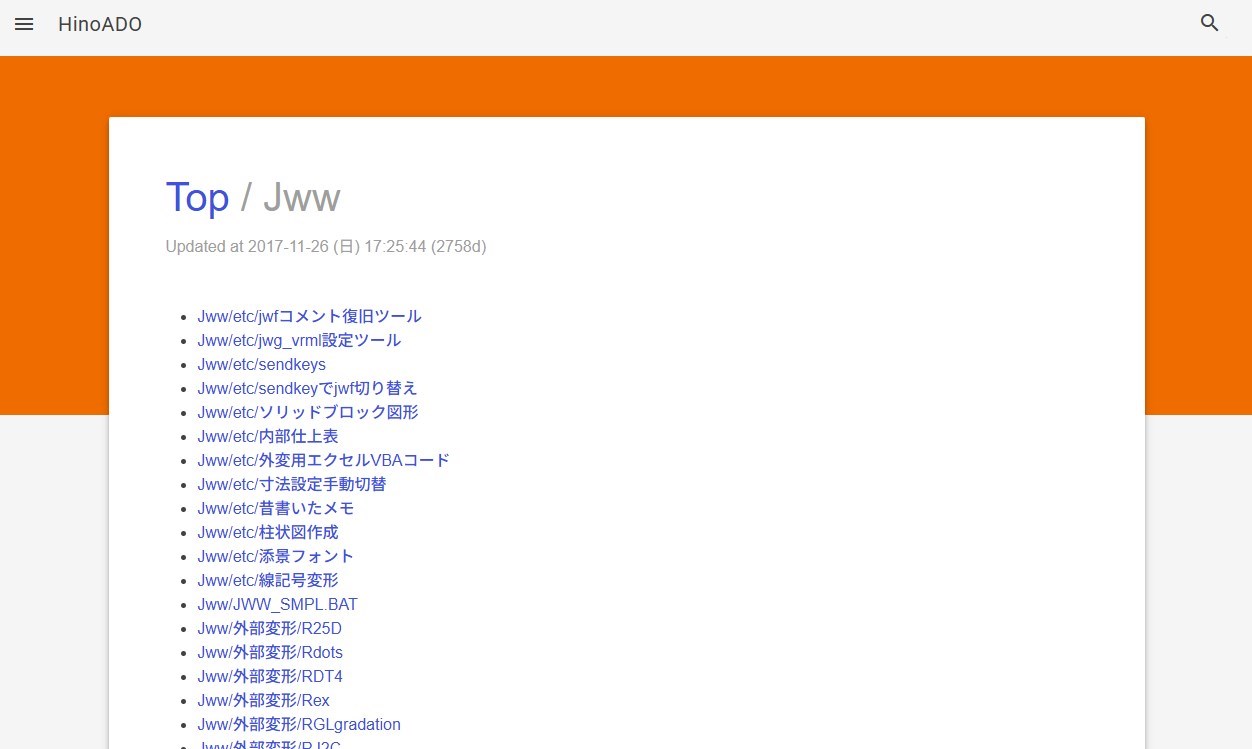Open Jww/外部変形/RGLgradation link

(299, 724)
